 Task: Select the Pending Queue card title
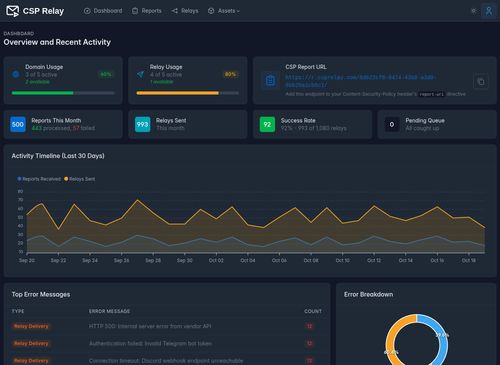tap(425, 120)
